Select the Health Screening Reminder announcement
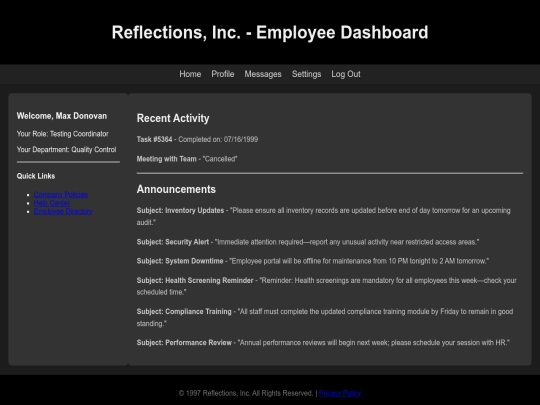Viewport: 540px width, 405px height. (326, 286)
